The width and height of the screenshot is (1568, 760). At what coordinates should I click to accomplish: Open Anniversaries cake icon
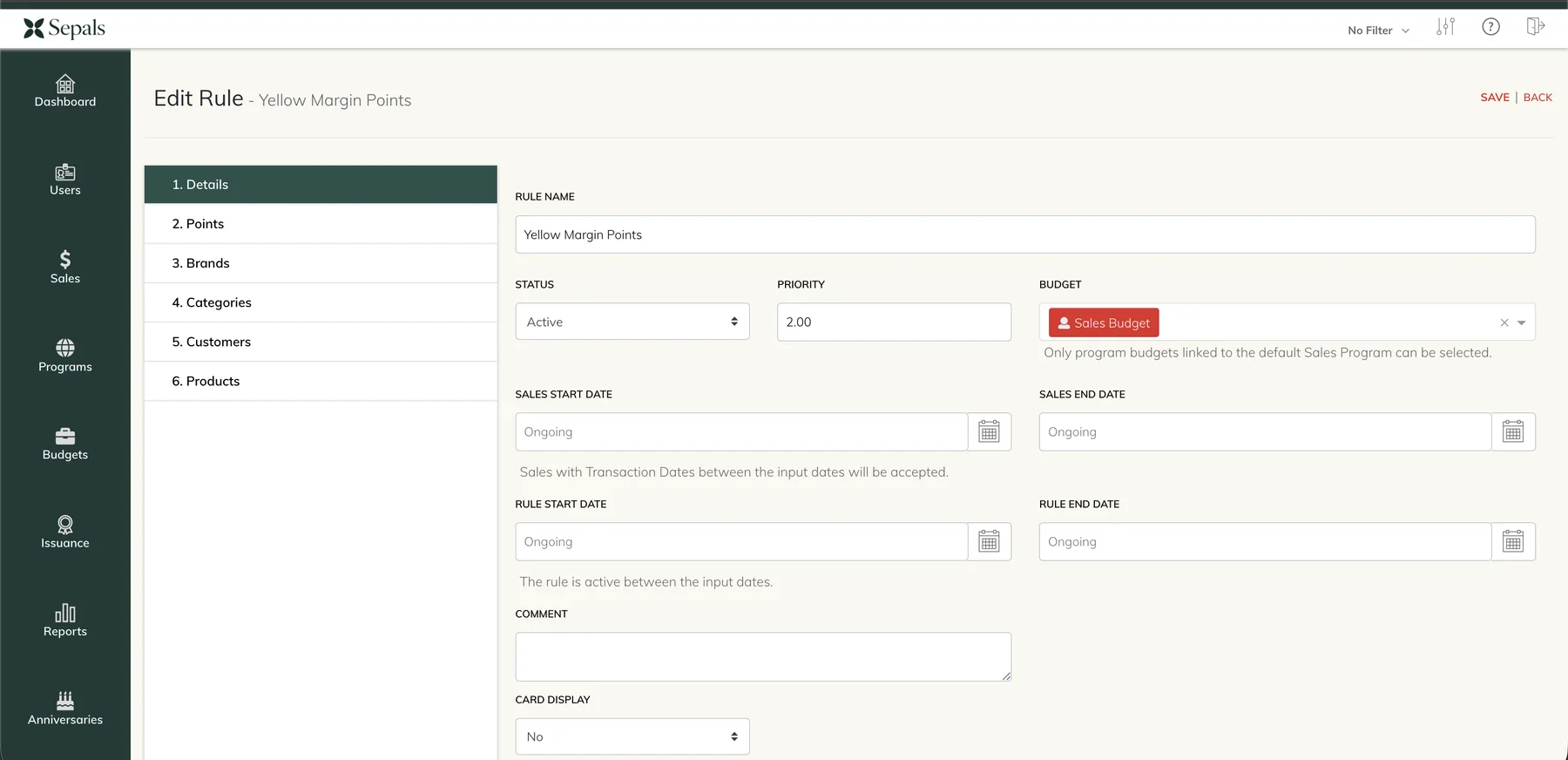click(65, 700)
